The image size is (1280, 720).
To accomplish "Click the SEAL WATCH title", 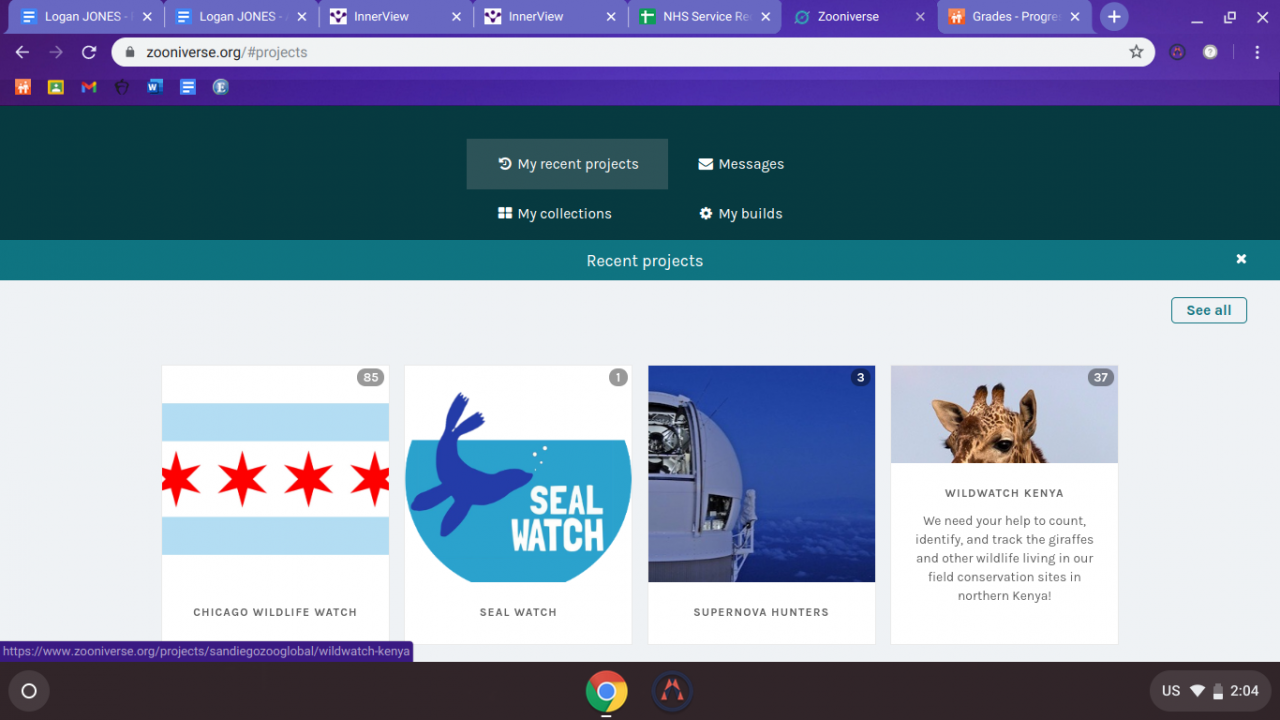I will click(518, 612).
